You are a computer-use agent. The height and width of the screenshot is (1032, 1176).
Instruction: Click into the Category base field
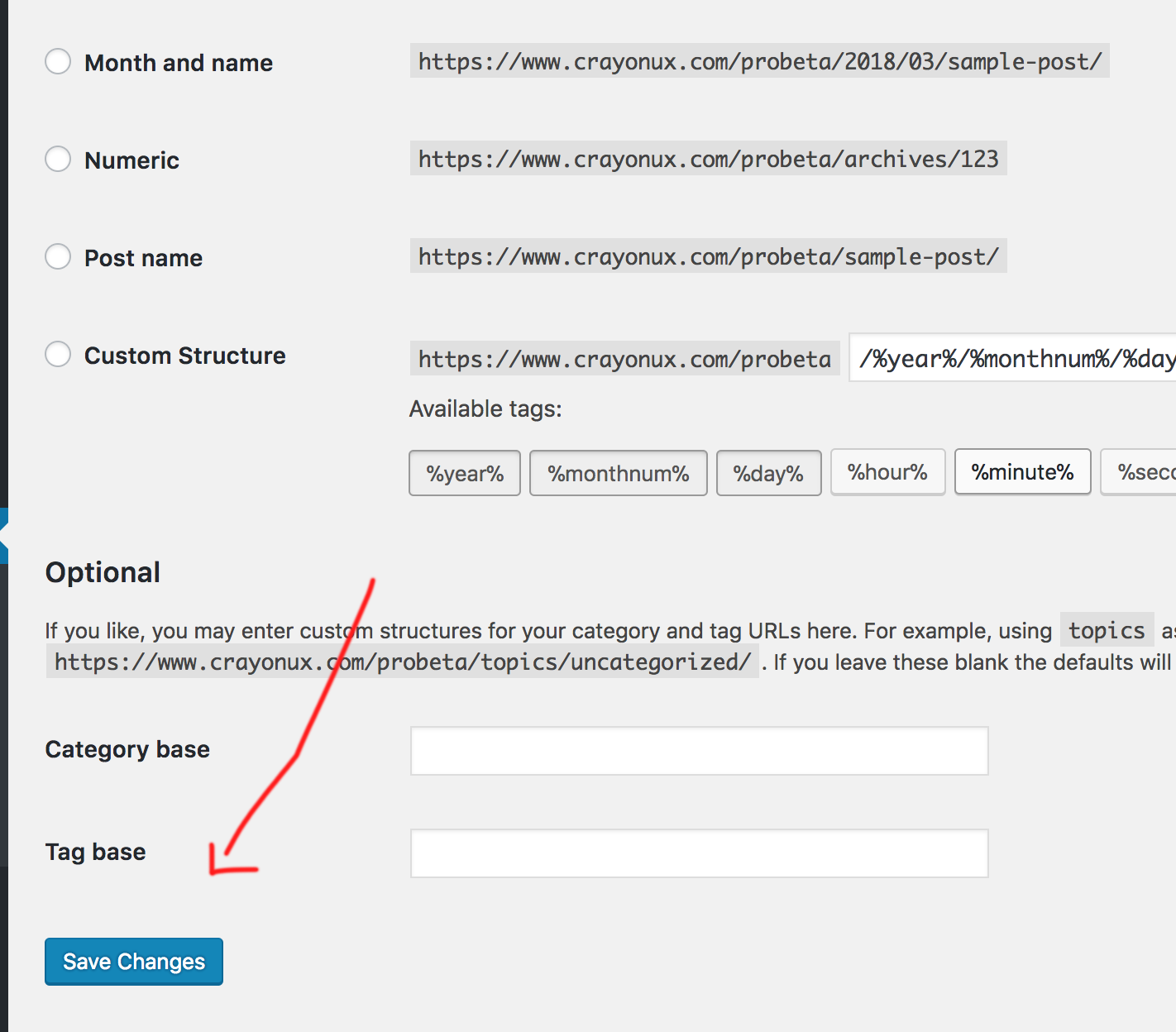click(x=700, y=751)
